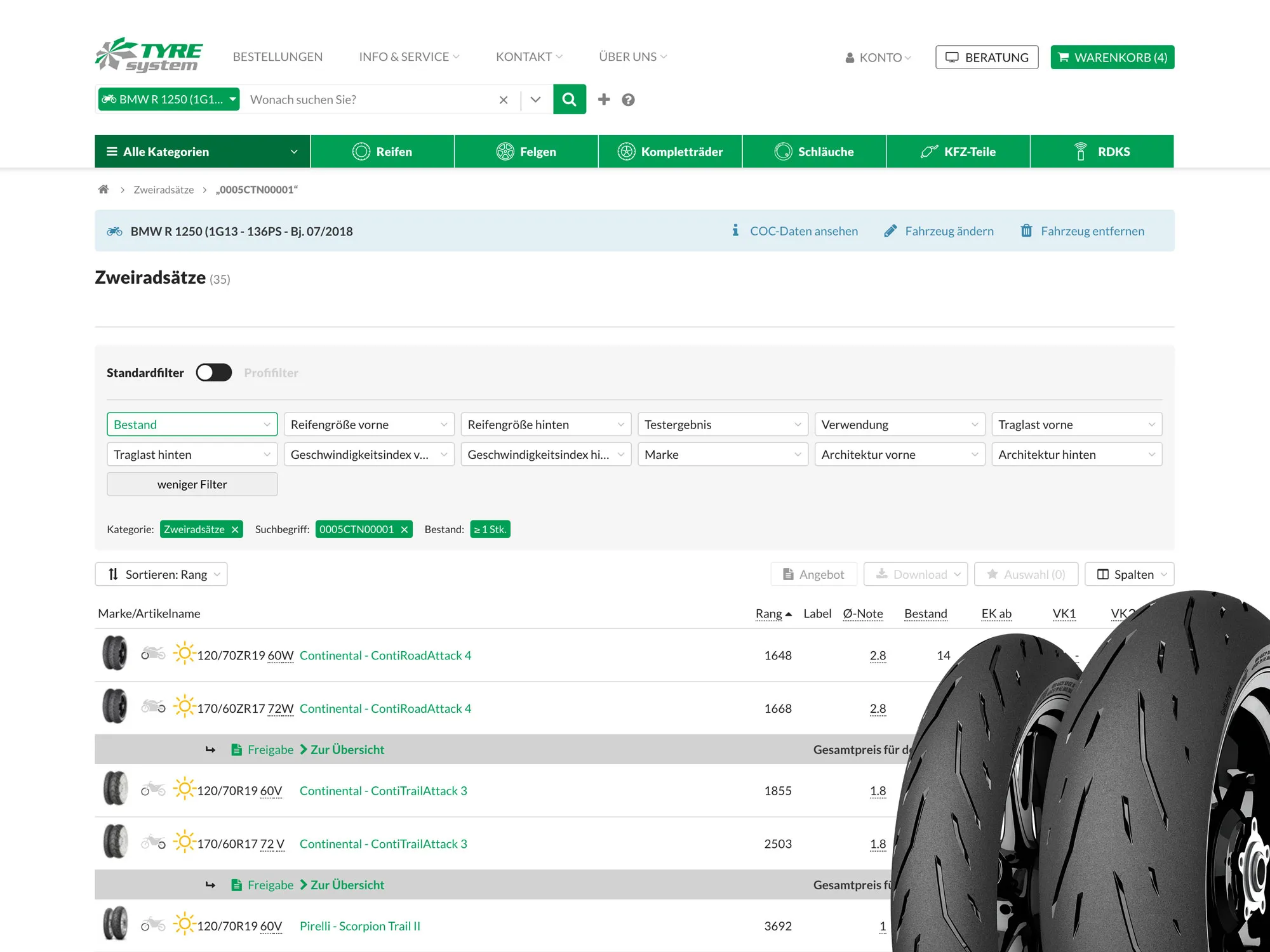Viewport: 1270px width, 952px height.
Task: Click the Zweiradsätze breadcrumb link
Action: point(164,190)
